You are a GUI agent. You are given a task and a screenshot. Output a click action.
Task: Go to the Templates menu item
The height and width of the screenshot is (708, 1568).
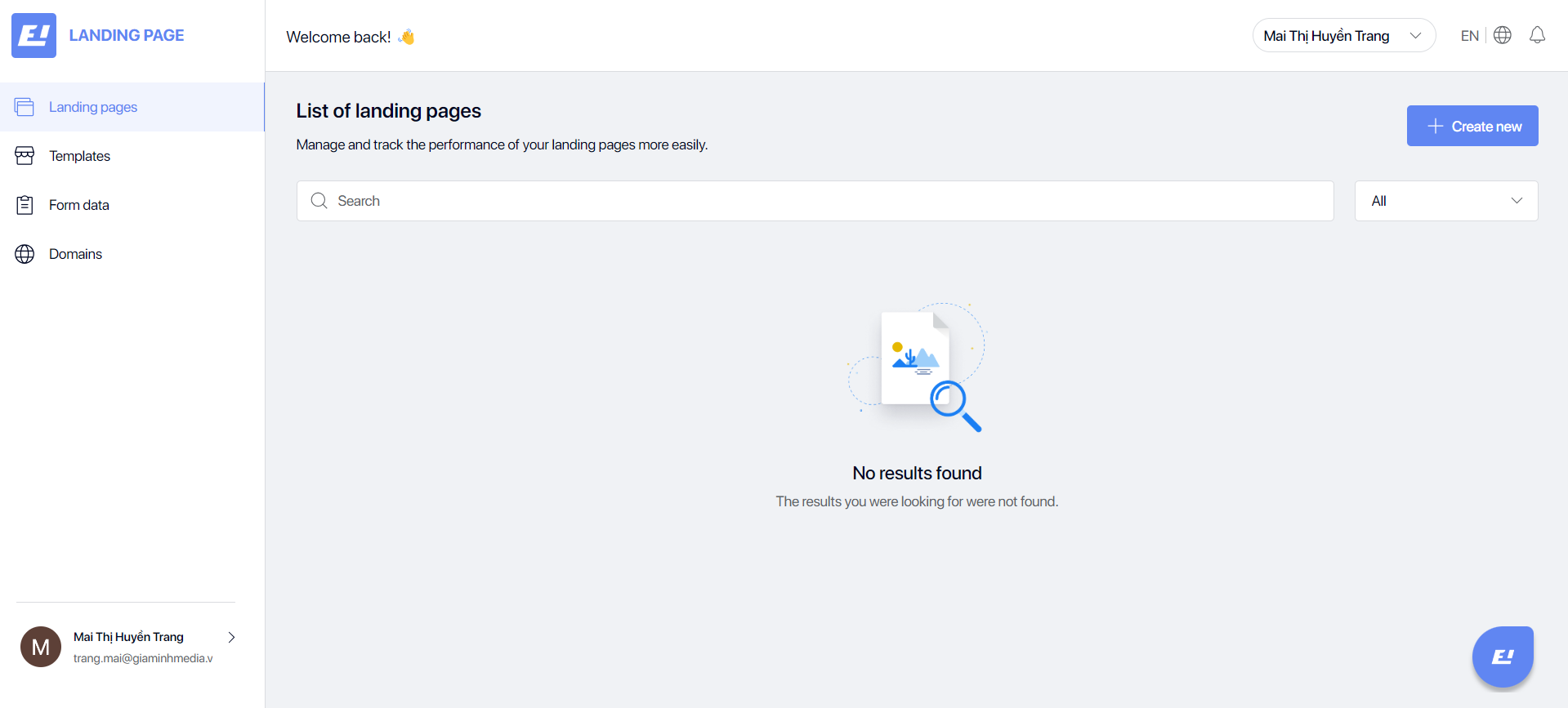click(79, 156)
